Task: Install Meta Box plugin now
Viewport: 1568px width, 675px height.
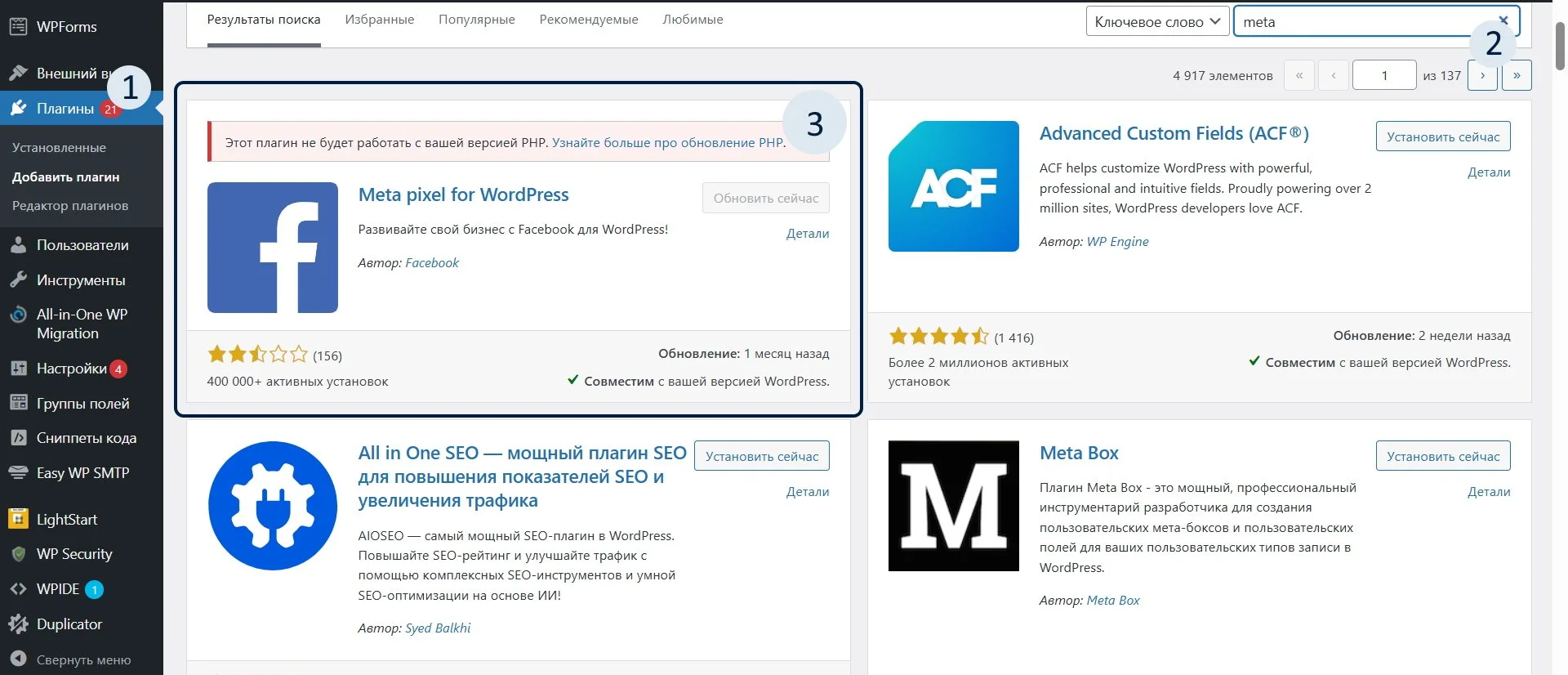Action: click(x=1443, y=456)
